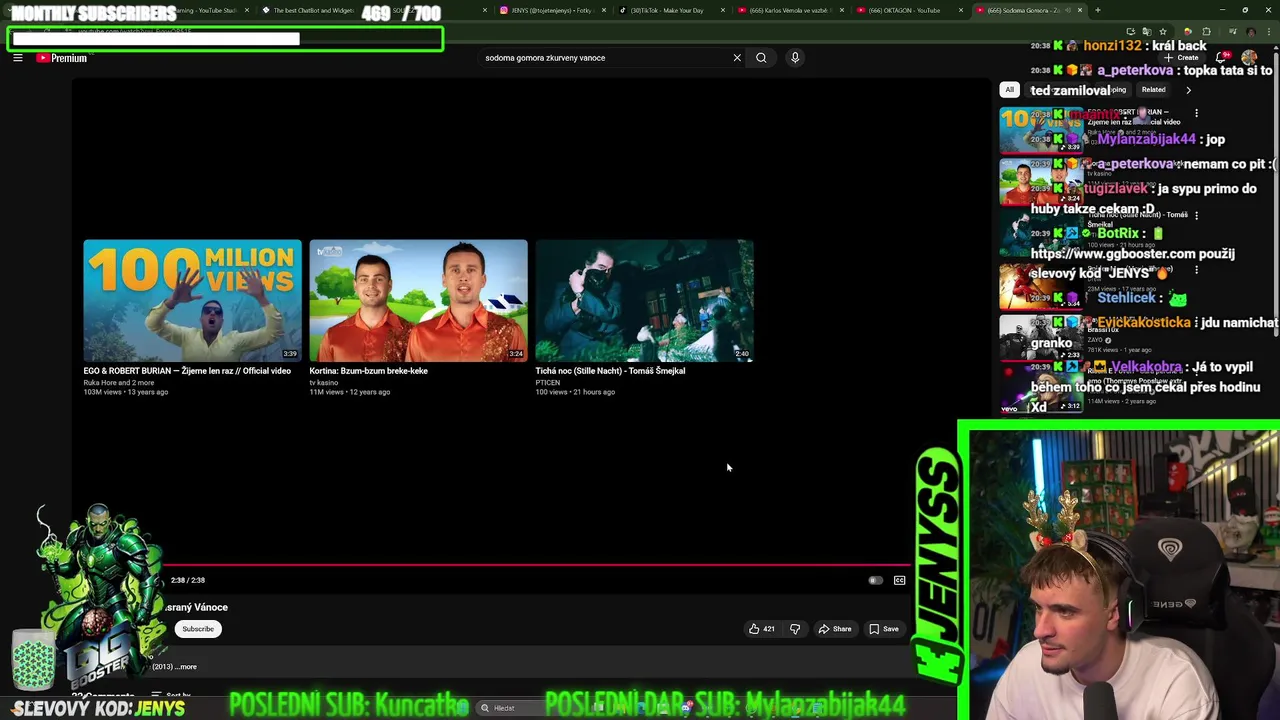Viewport: 1280px width, 720px height.
Task: Like the video with 421 likes
Action: 762,629
